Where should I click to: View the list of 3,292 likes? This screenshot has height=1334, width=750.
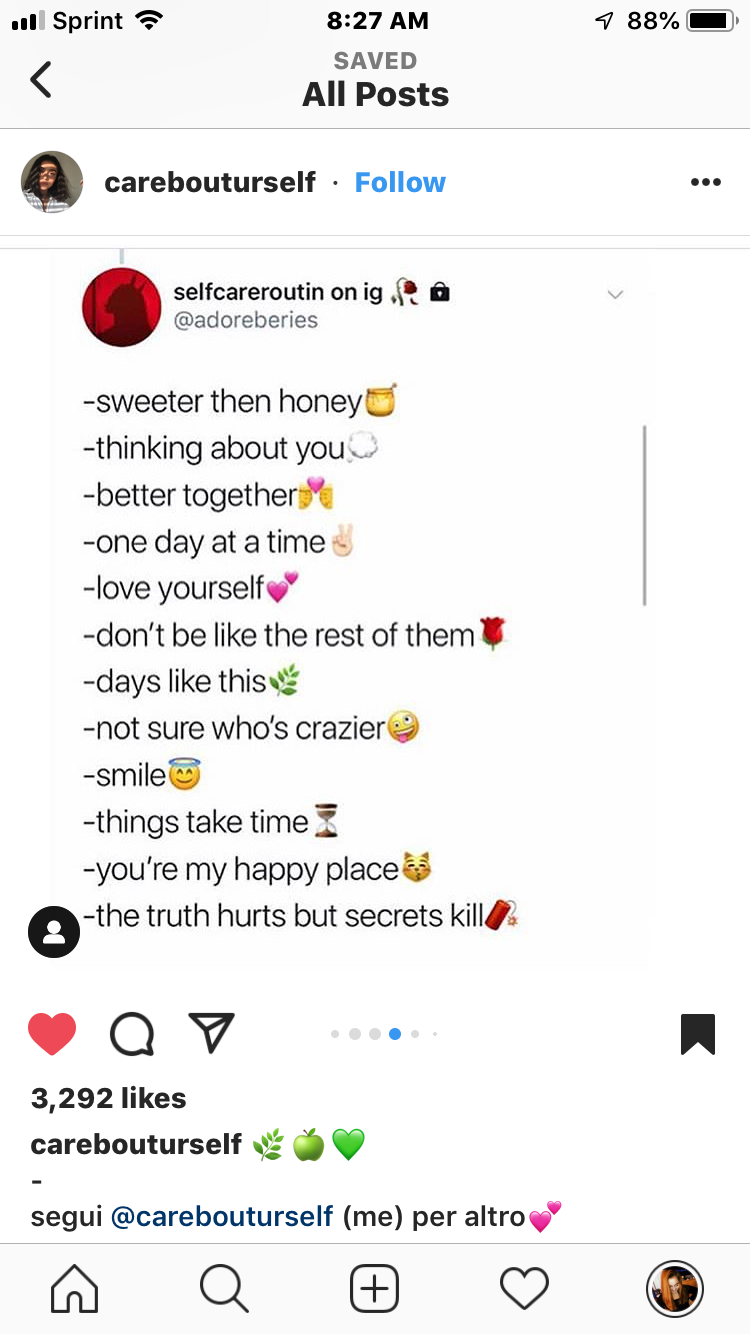[109, 1098]
